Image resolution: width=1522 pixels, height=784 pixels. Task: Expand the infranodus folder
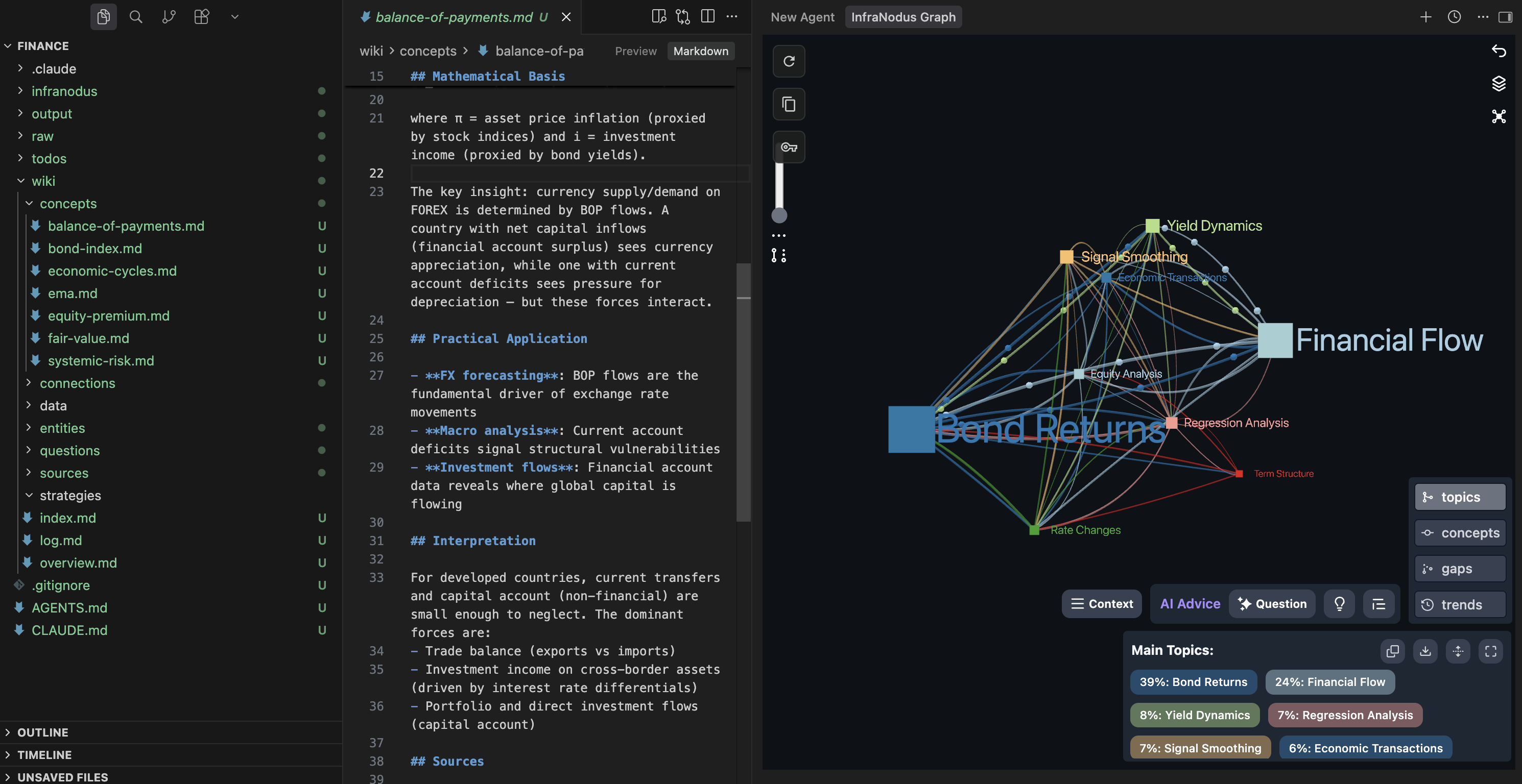click(171, 91)
